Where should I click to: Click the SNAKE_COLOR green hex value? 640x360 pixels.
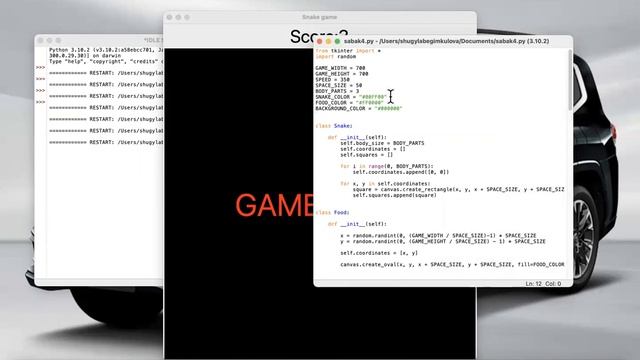click(373, 97)
